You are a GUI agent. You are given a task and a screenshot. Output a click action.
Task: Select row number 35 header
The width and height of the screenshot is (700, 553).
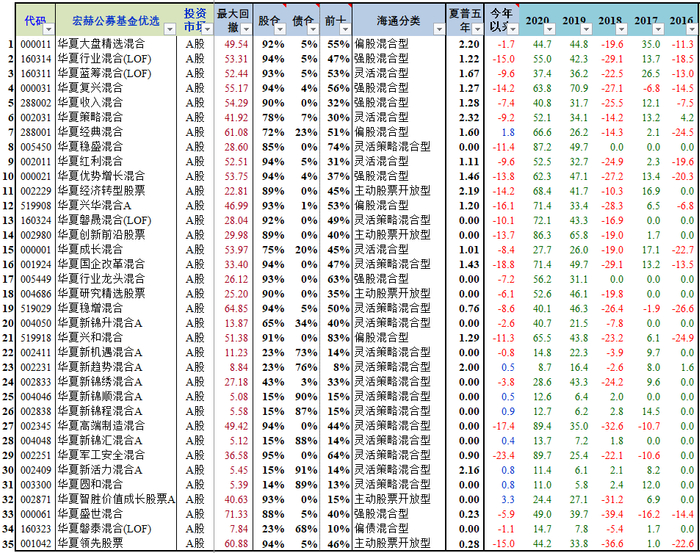click(8, 544)
